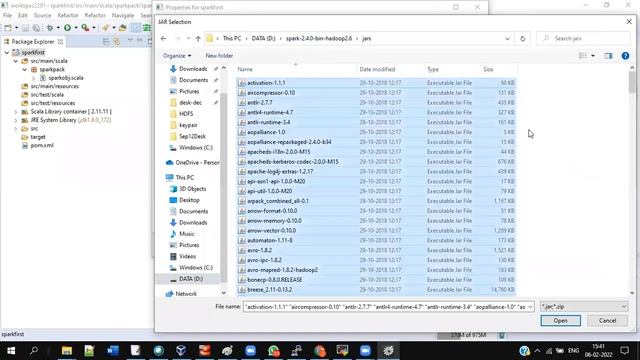Click the Cancel button
640x360 pixels.
[x=607, y=321]
